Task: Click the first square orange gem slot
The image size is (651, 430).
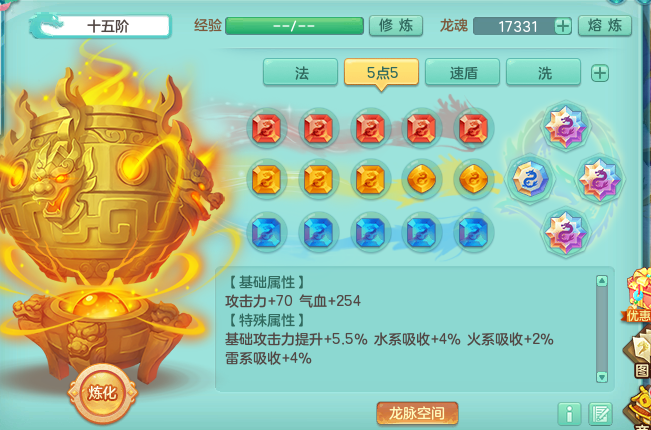Action: [x=267, y=179]
